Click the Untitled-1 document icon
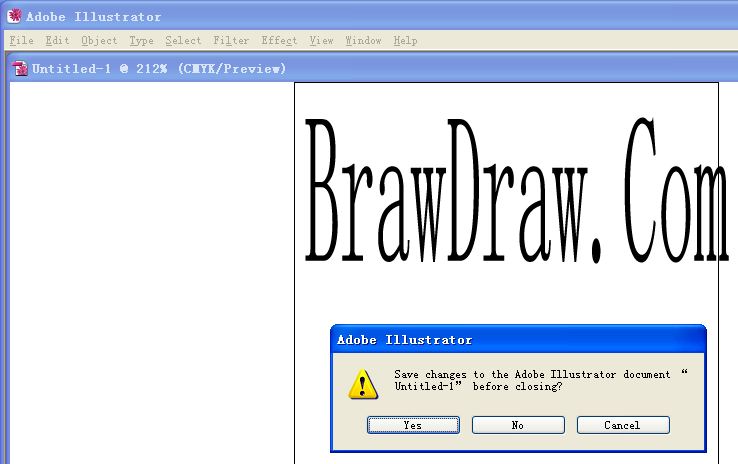Image resolution: width=738 pixels, height=464 pixels. point(20,68)
